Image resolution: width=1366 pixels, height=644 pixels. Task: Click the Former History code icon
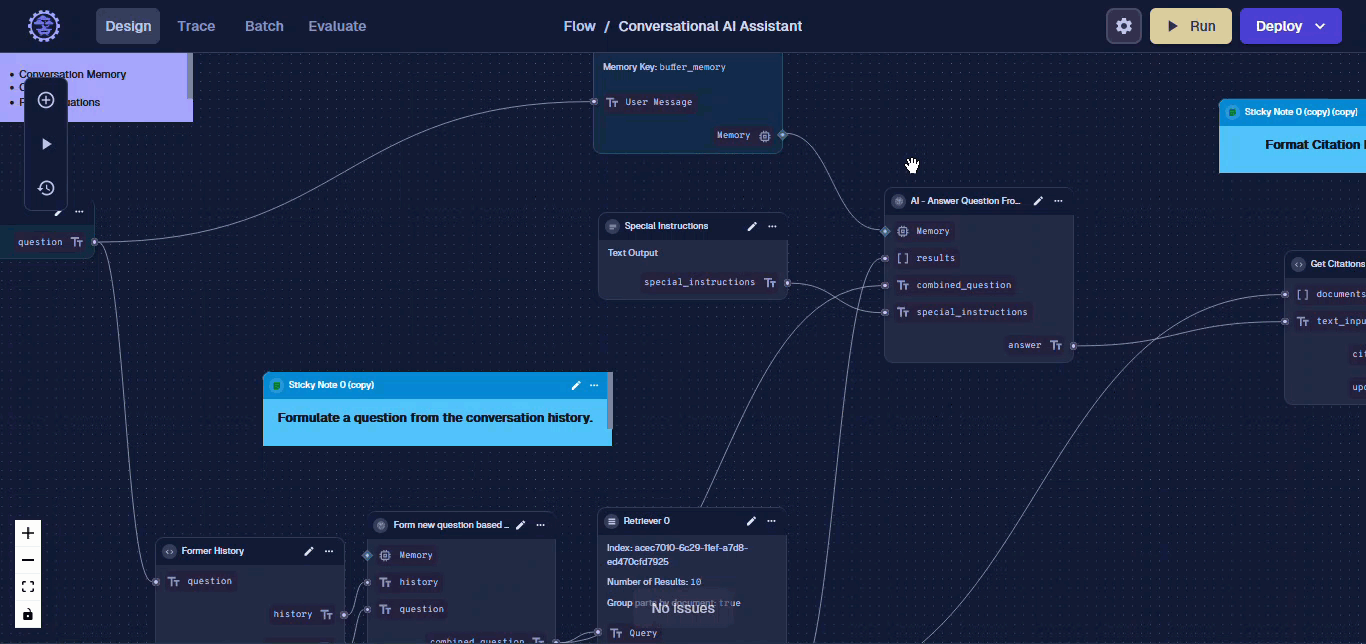click(x=169, y=551)
